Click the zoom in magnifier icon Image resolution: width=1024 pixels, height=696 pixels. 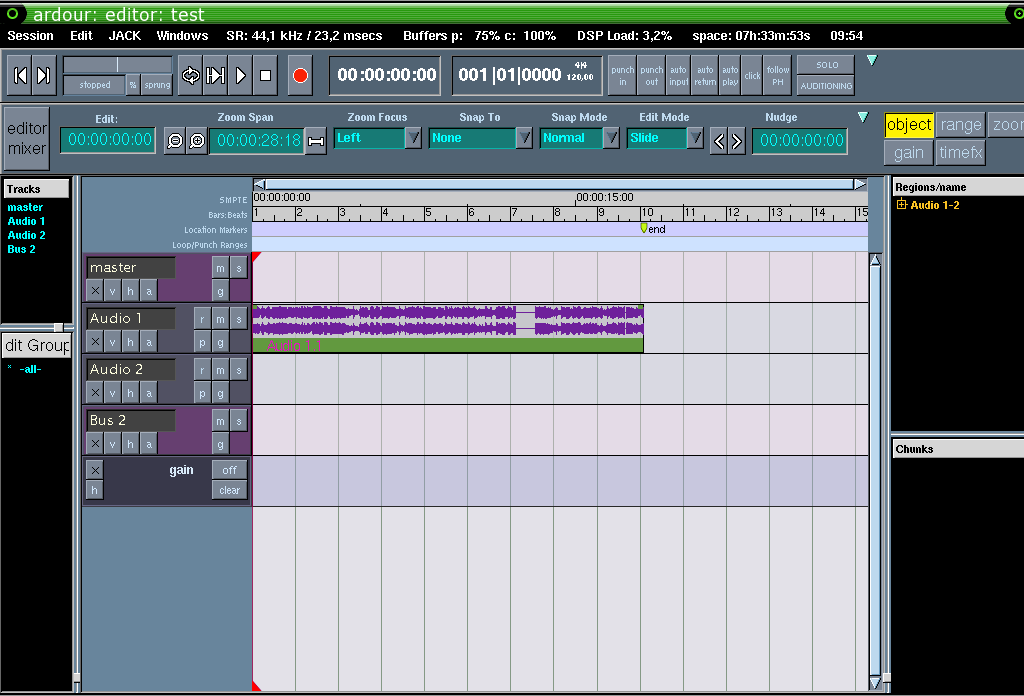point(197,140)
